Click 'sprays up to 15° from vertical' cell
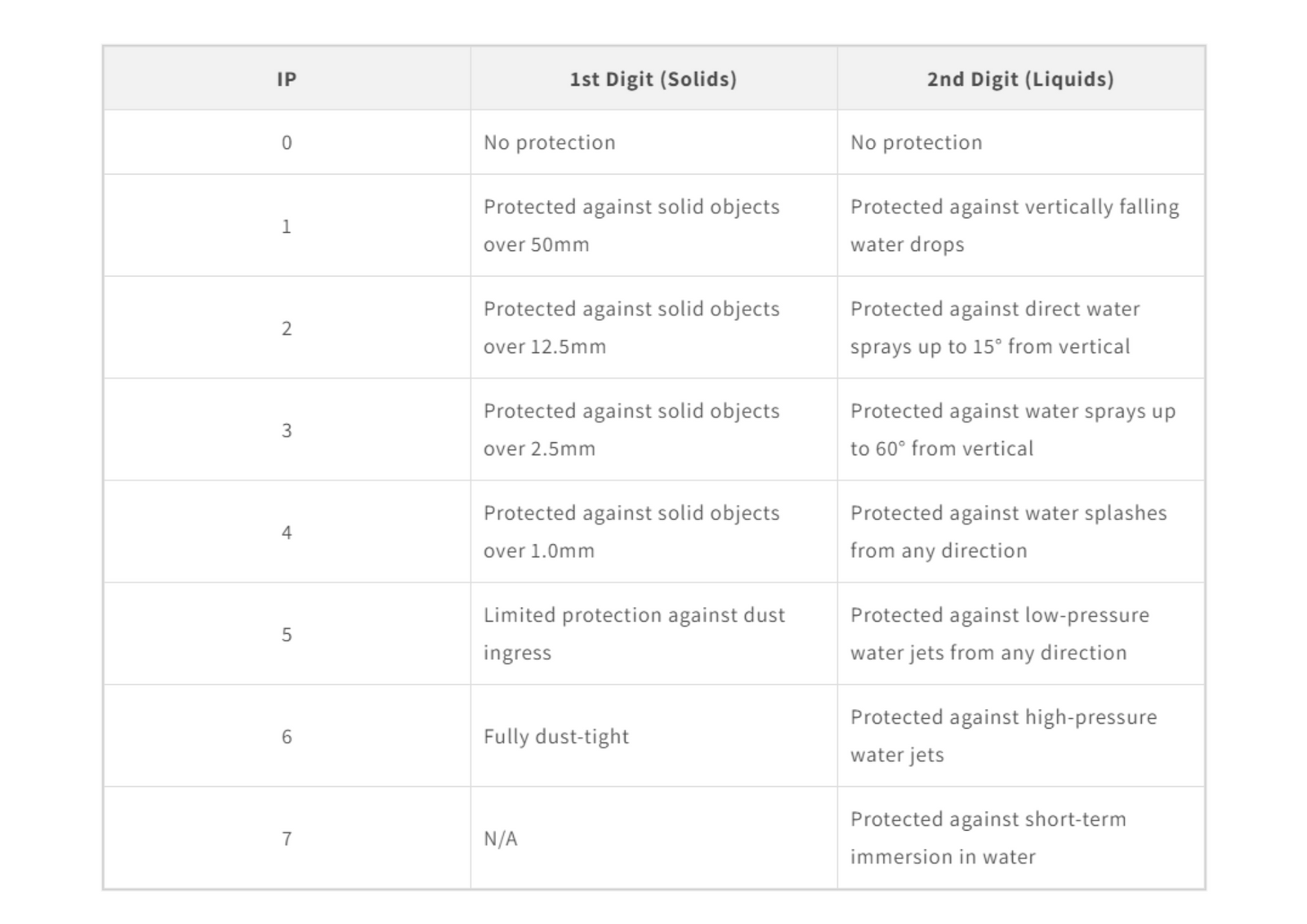The width and height of the screenshot is (1307, 924). (x=993, y=328)
